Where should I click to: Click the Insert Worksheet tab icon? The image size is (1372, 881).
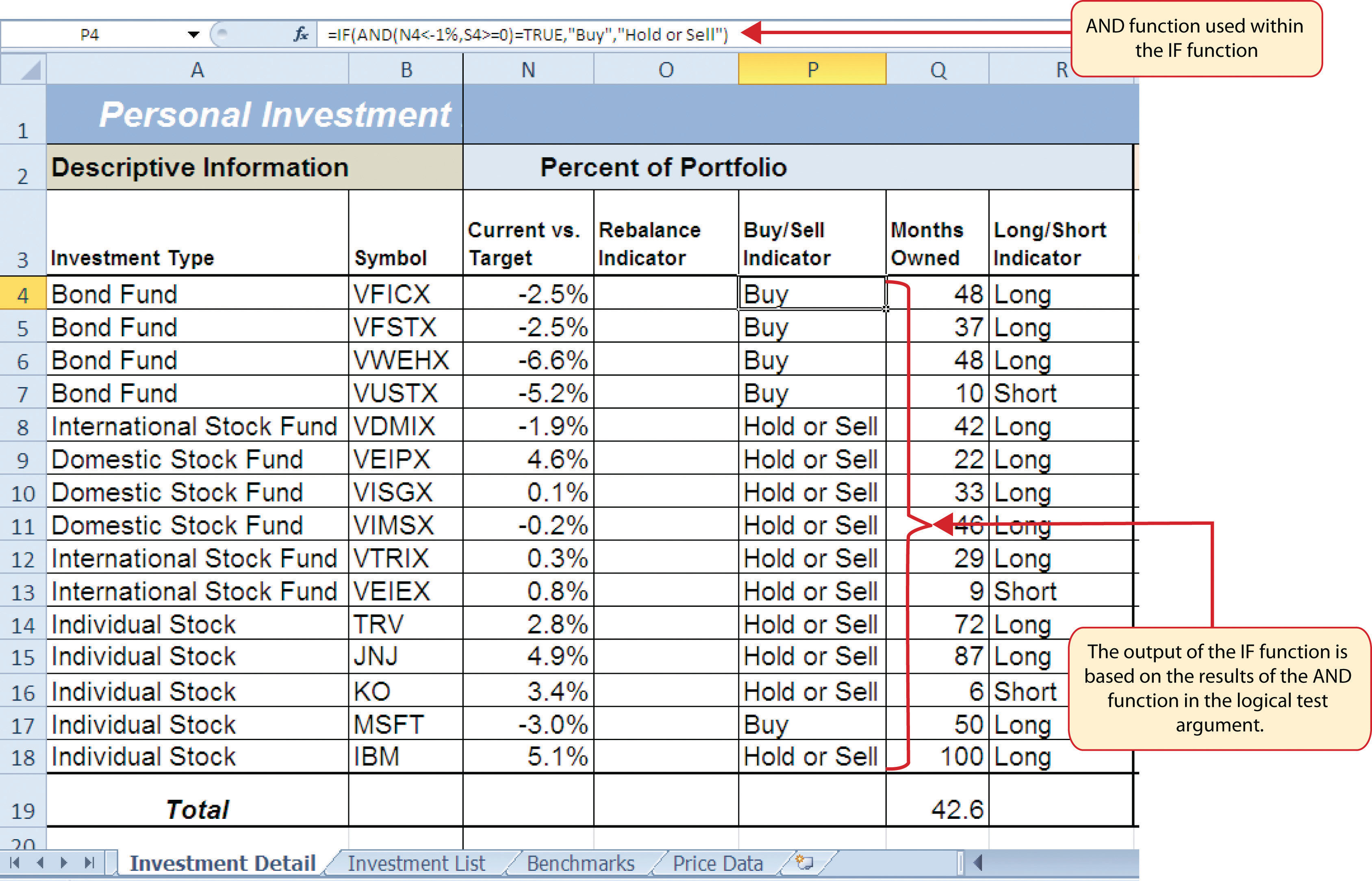805,862
